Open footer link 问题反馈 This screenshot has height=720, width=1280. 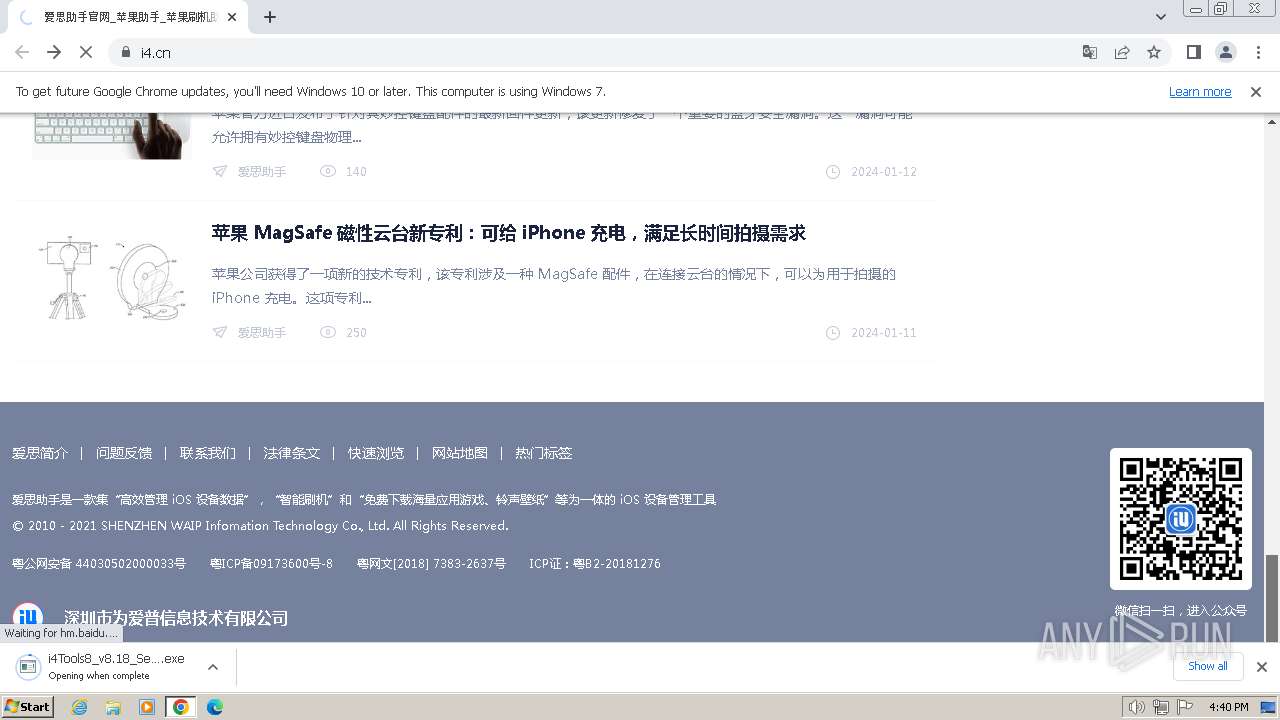[124, 453]
